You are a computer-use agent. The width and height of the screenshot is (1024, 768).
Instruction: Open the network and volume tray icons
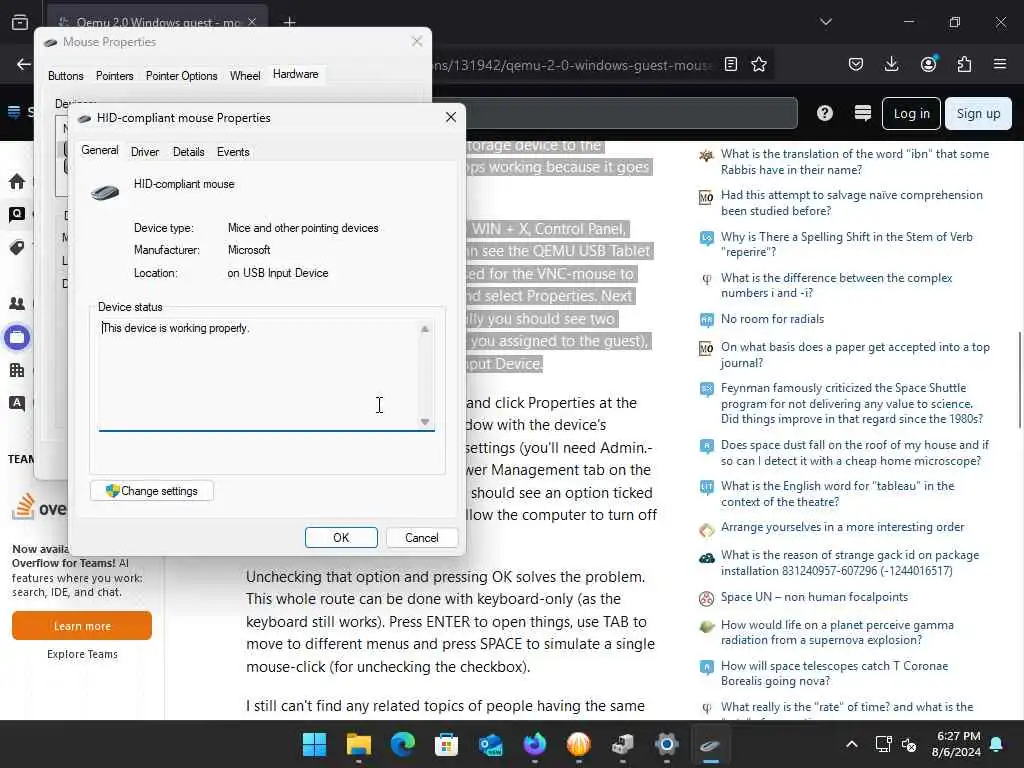coord(896,744)
